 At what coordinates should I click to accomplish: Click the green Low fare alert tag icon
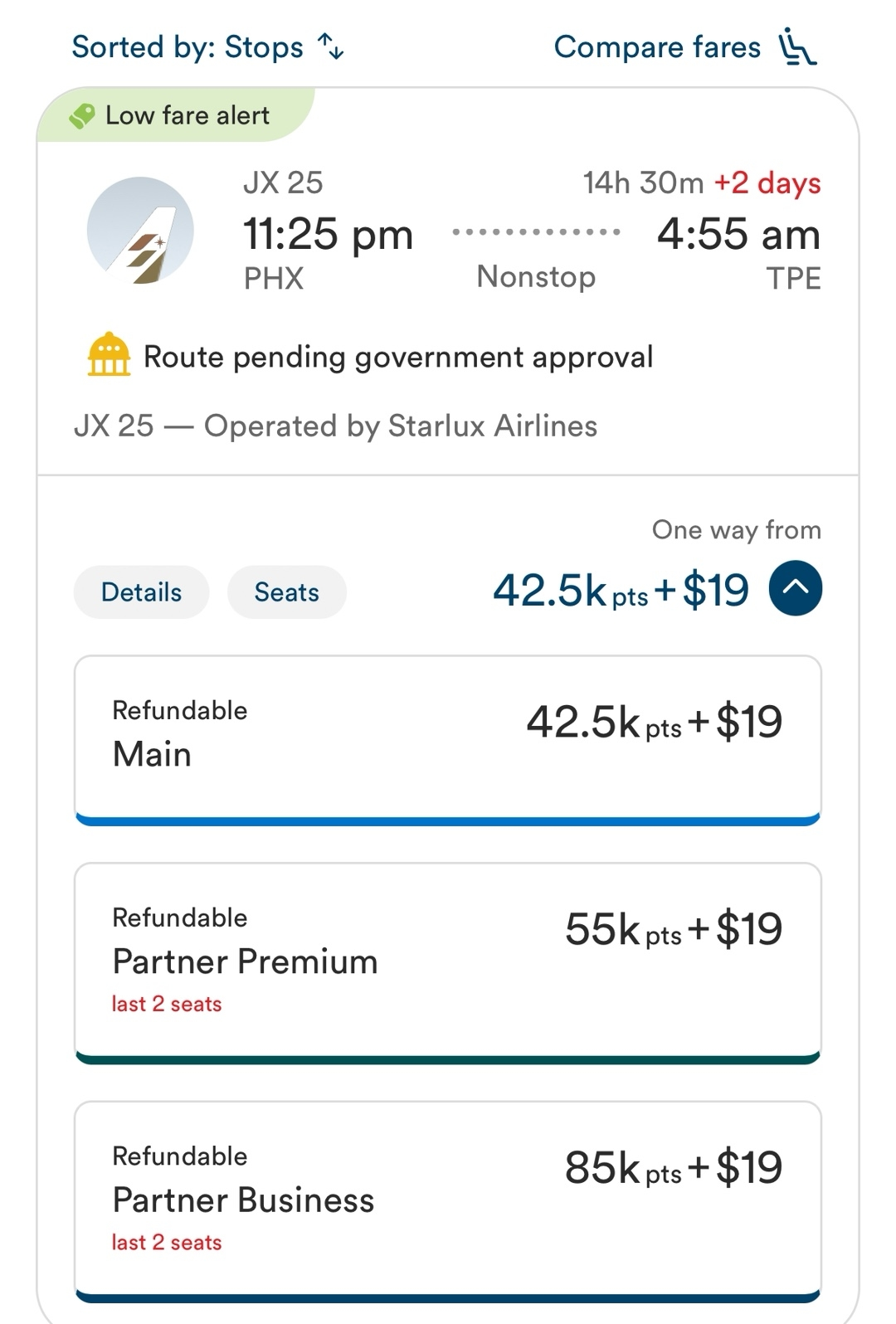tap(82, 116)
